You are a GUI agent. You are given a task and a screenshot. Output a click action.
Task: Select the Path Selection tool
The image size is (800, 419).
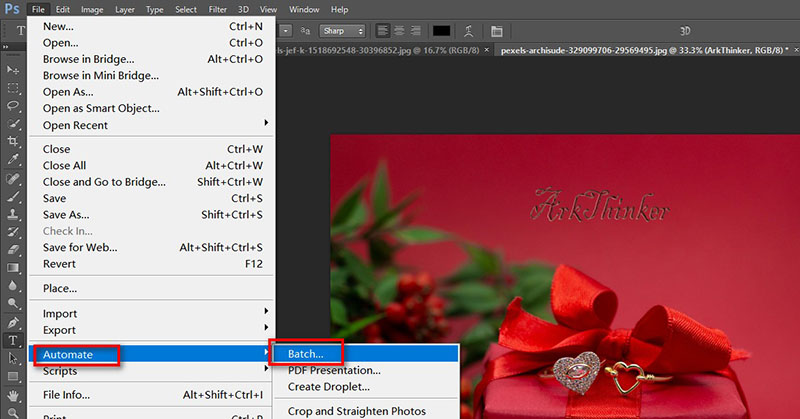click(x=13, y=358)
